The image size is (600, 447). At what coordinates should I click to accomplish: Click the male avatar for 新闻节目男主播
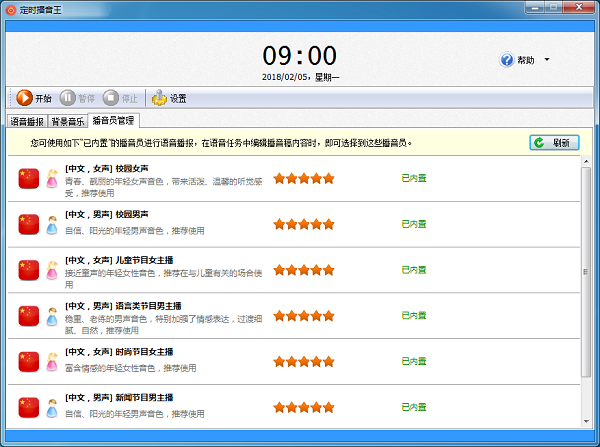(52, 408)
